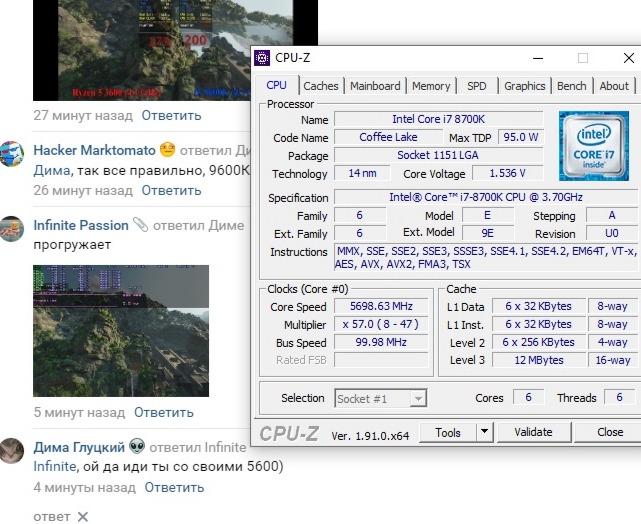The width and height of the screenshot is (641, 524).
Task: Expand the Tools dropdown arrow
Action: 484,432
